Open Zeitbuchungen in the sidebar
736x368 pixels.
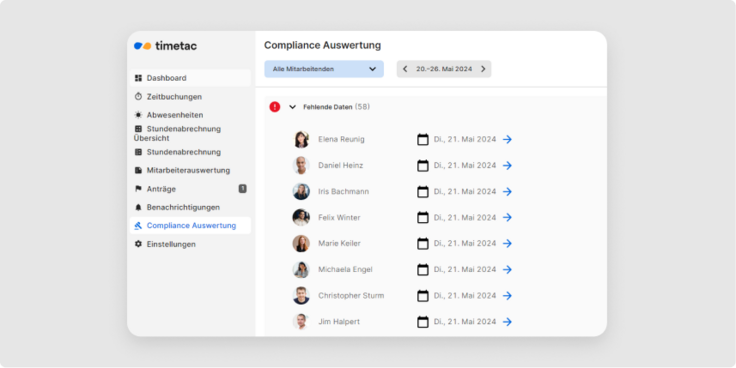[190, 97]
